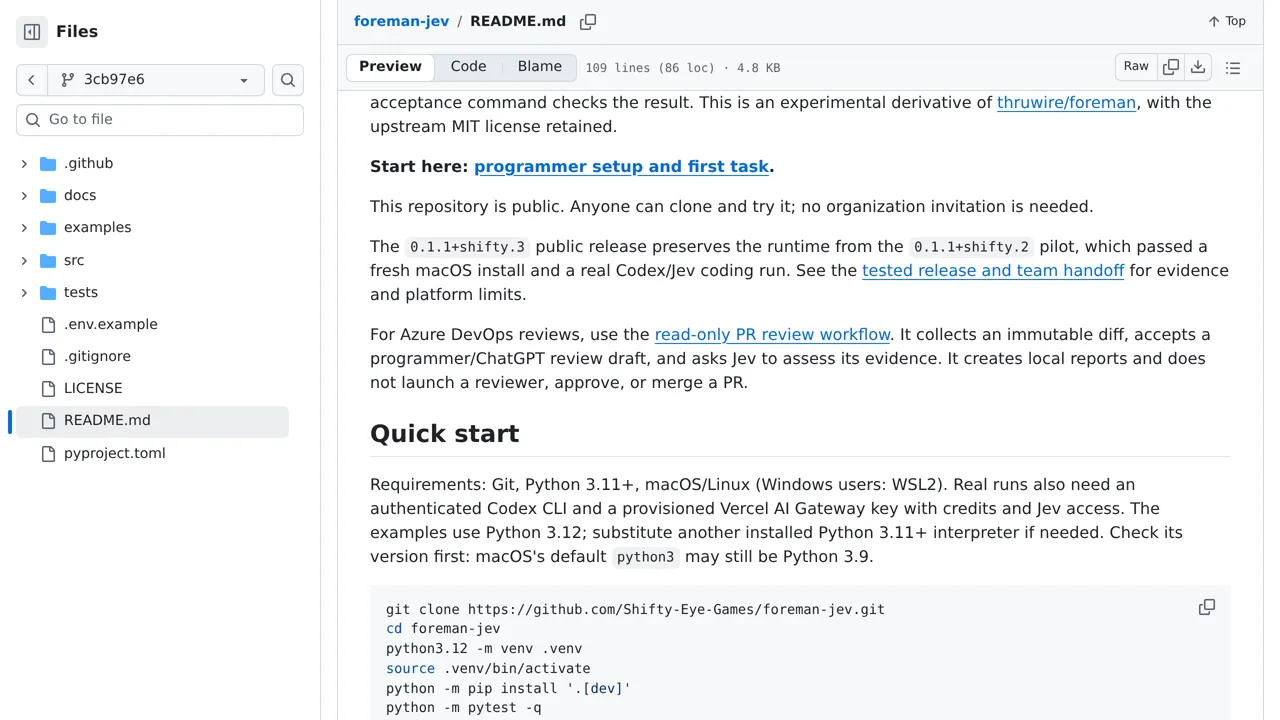Screen dimensions: 1280x720
Task: Download the raw file icon
Action: point(1198,67)
